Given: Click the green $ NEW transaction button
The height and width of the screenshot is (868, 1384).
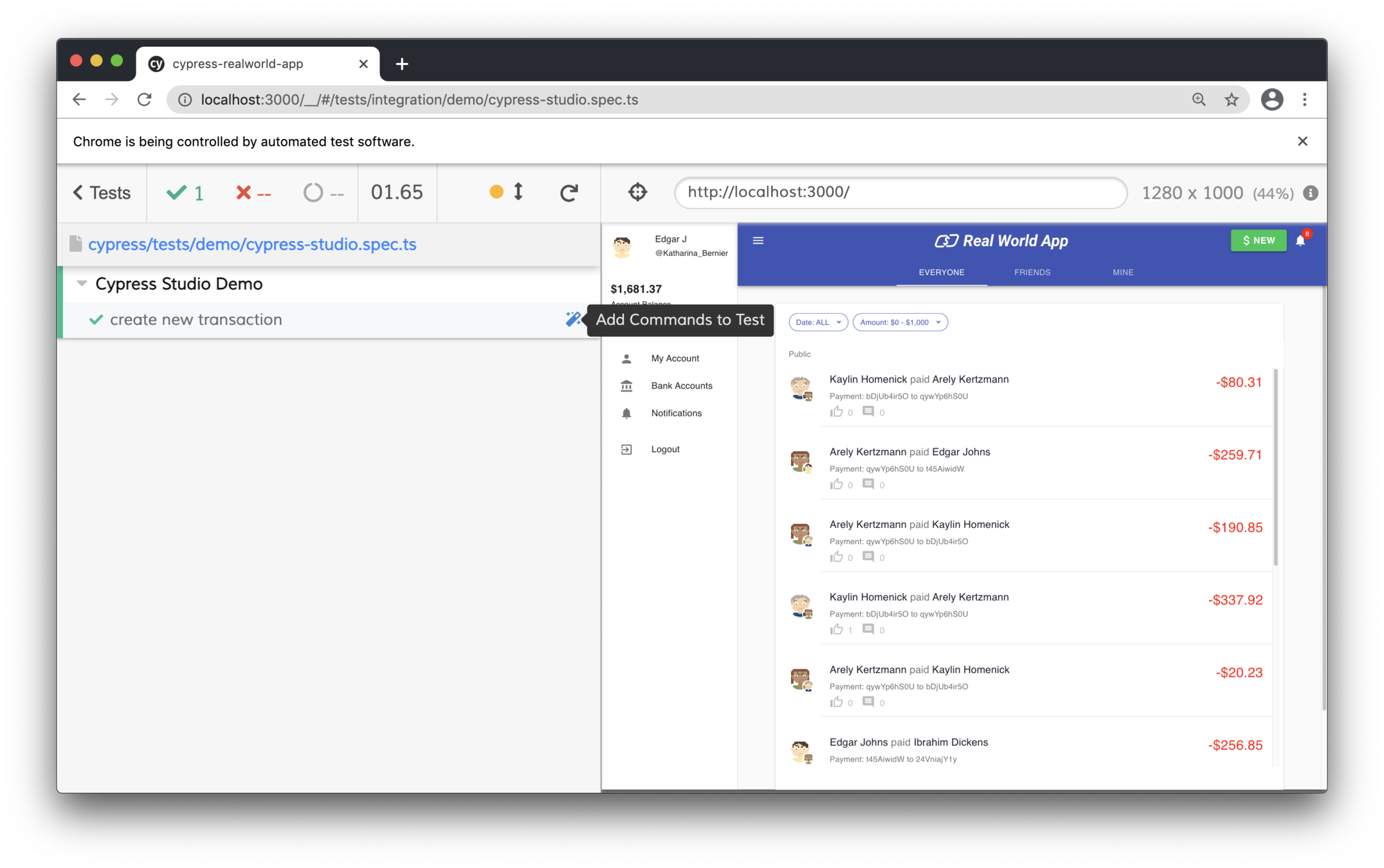Looking at the screenshot, I should pos(1258,240).
